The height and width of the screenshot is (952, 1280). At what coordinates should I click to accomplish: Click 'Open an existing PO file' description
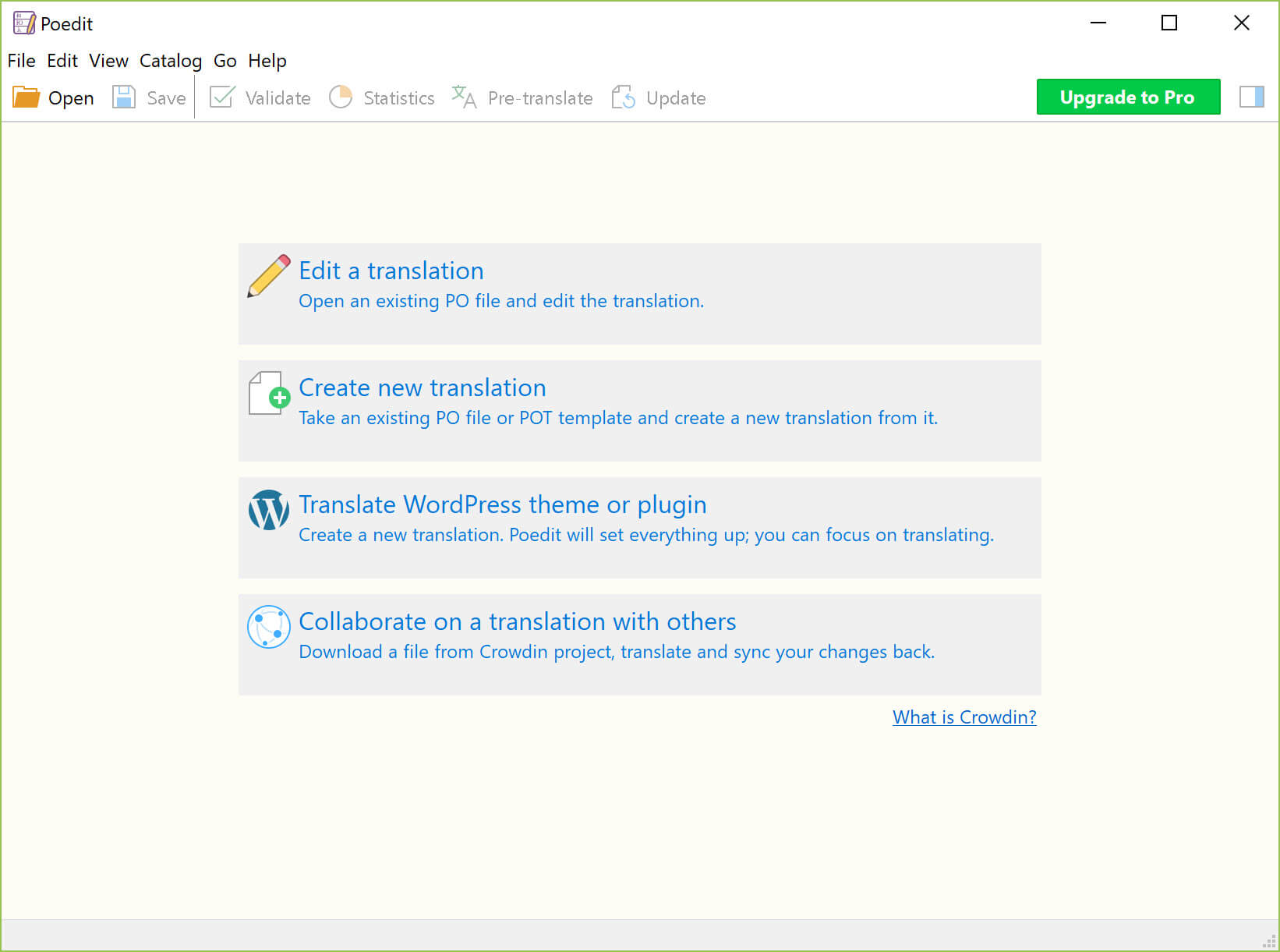tap(501, 301)
